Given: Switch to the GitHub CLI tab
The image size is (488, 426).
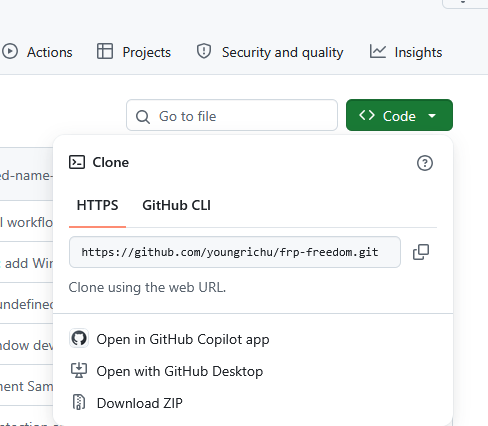Looking at the screenshot, I should pyautogui.click(x=176, y=205).
